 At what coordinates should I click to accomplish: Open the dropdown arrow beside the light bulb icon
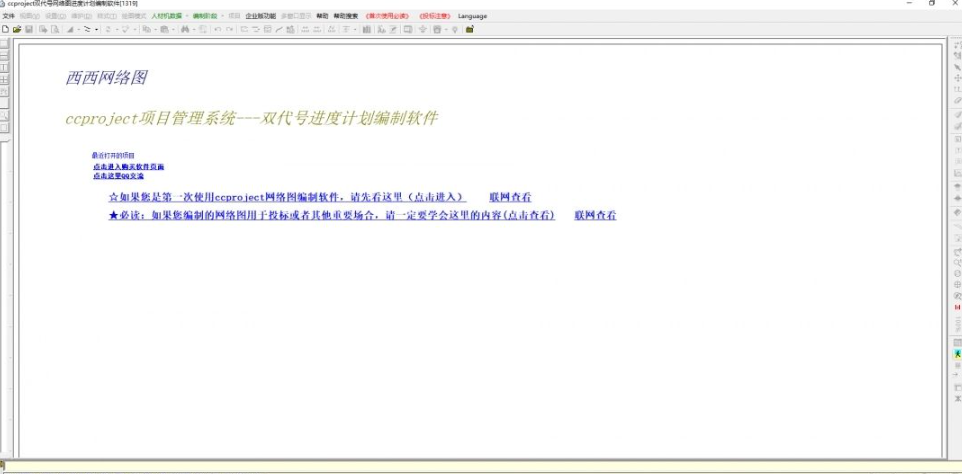tap(447, 29)
